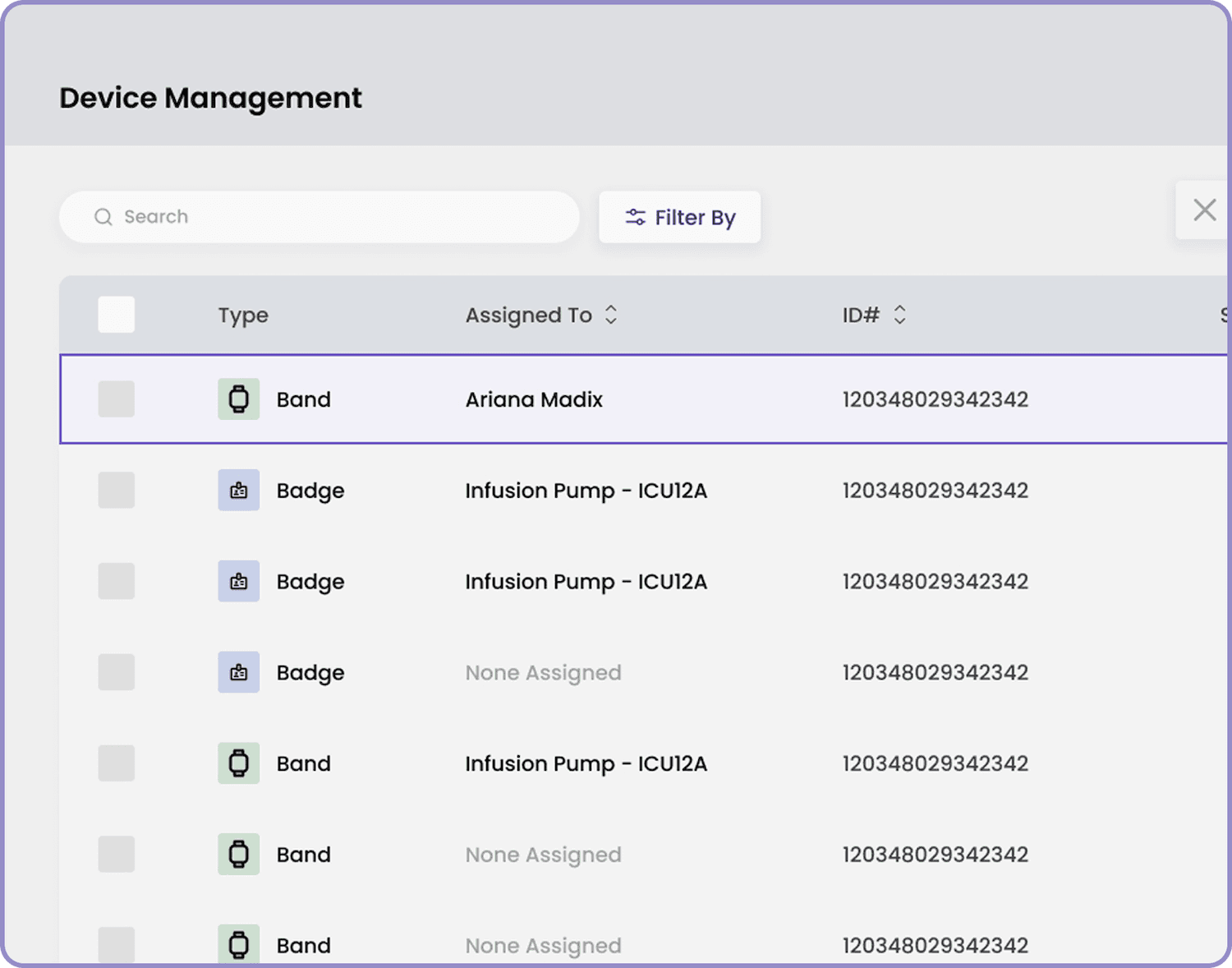Check the box for Band Infusion Pump row
Image resolution: width=1232 pixels, height=968 pixels.
(x=117, y=763)
